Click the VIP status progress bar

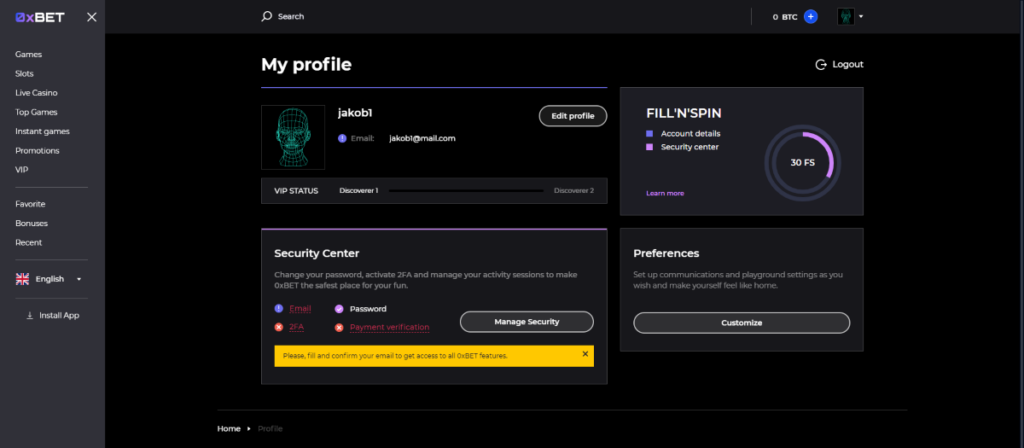pyautogui.click(x=466, y=190)
